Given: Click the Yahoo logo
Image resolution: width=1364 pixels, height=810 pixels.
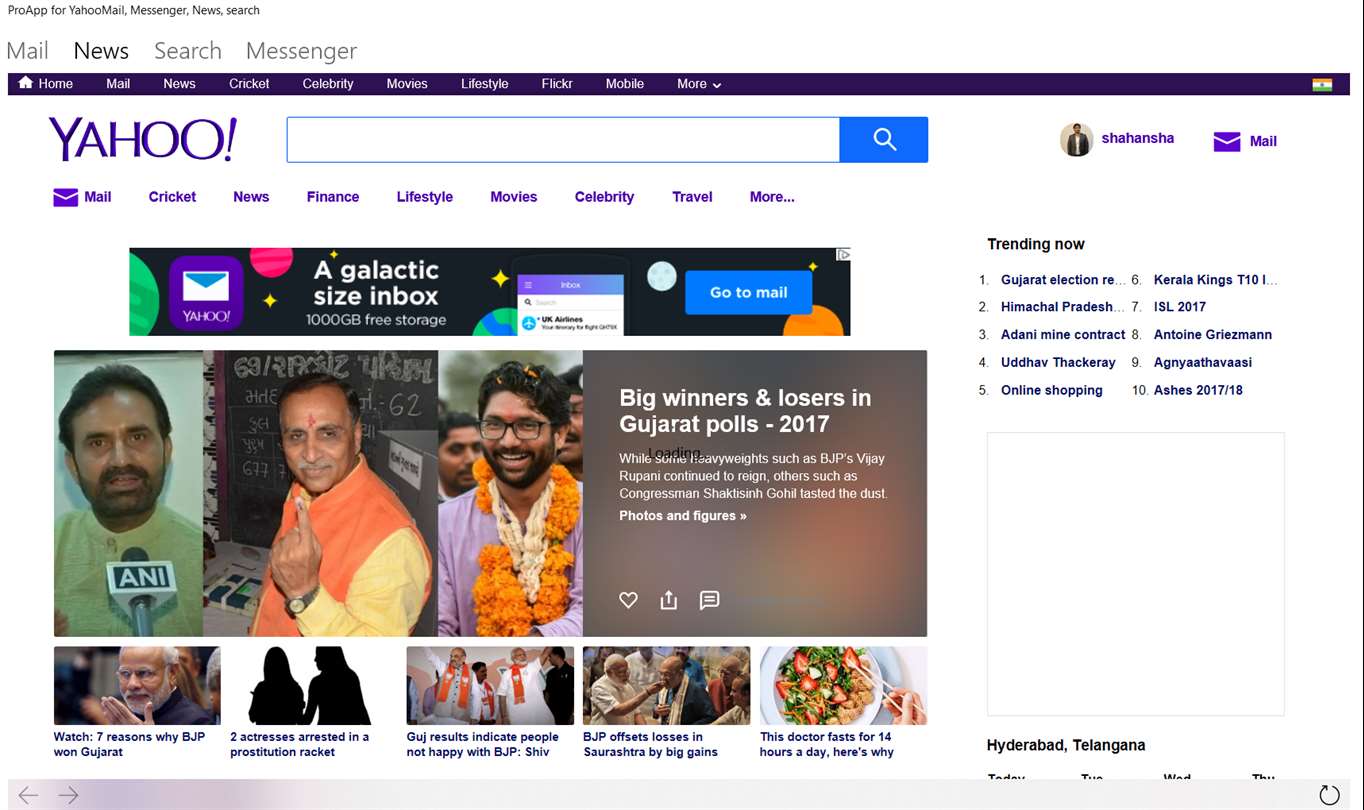Looking at the screenshot, I should pos(143,139).
